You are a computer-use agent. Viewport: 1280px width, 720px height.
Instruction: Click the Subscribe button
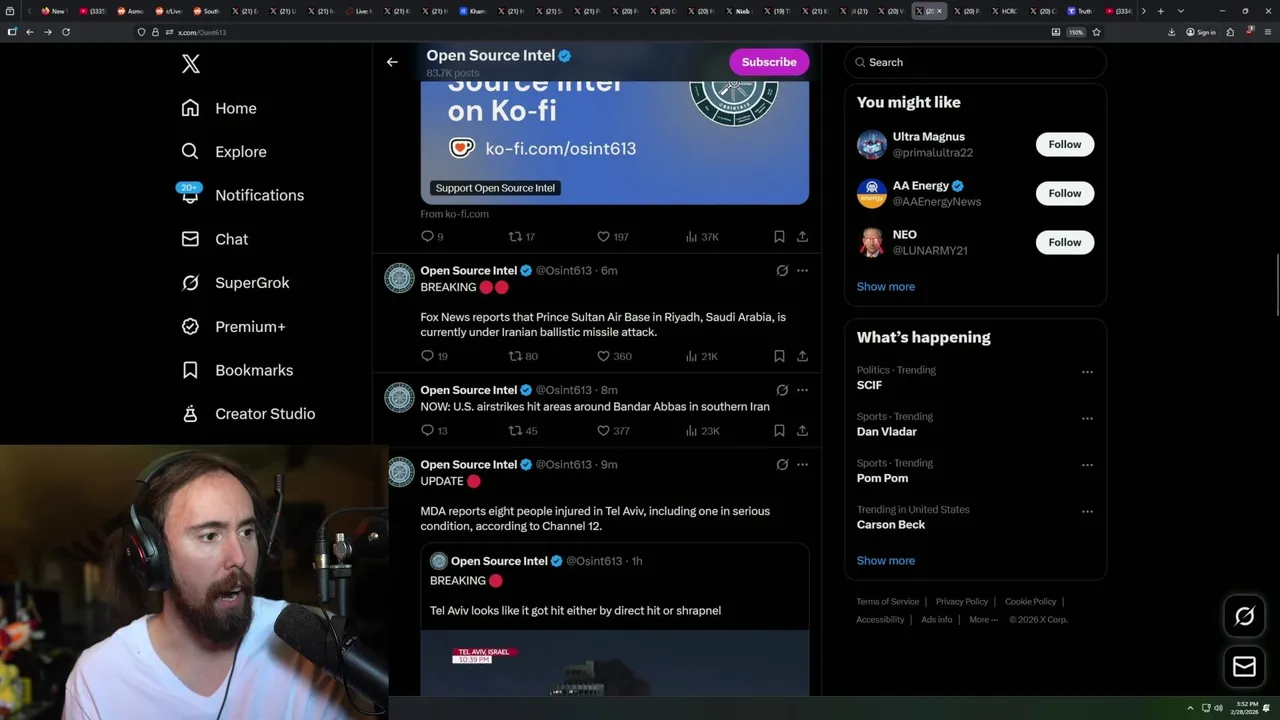(x=769, y=62)
